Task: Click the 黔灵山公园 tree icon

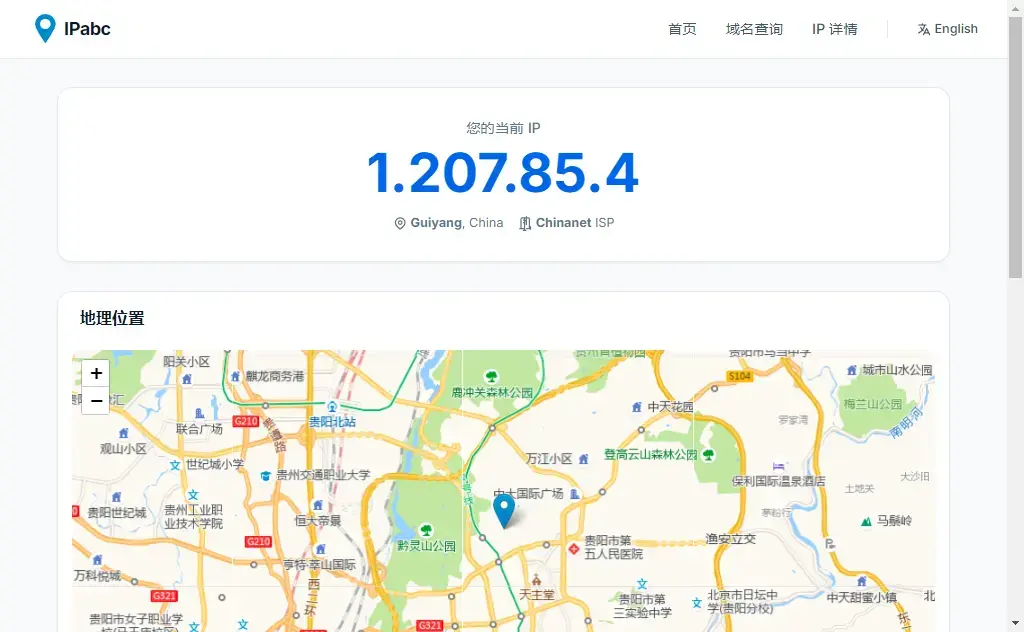Action: point(426,530)
